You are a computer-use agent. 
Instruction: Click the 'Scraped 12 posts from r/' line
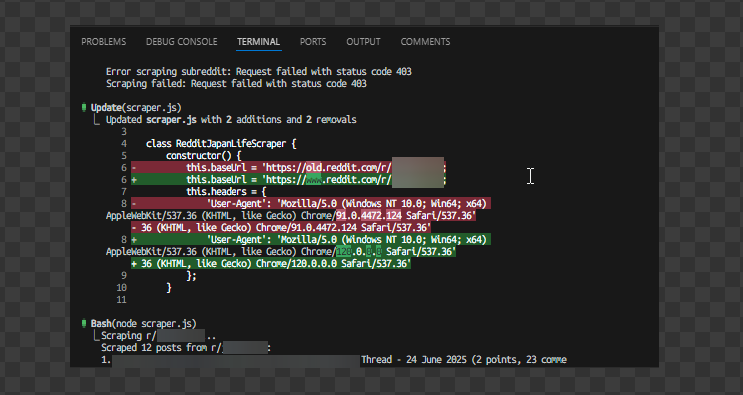tap(185, 348)
